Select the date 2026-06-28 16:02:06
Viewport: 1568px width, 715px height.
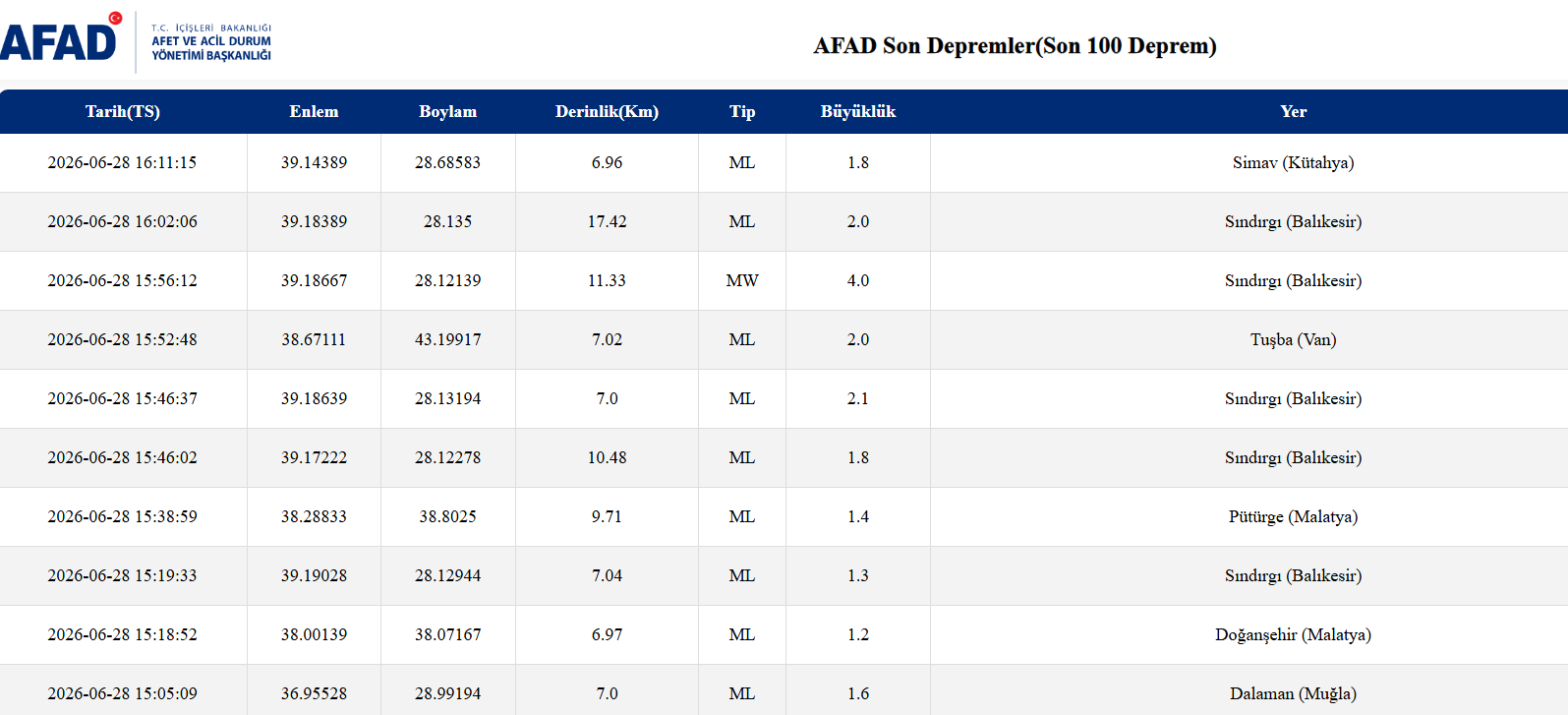tap(123, 221)
